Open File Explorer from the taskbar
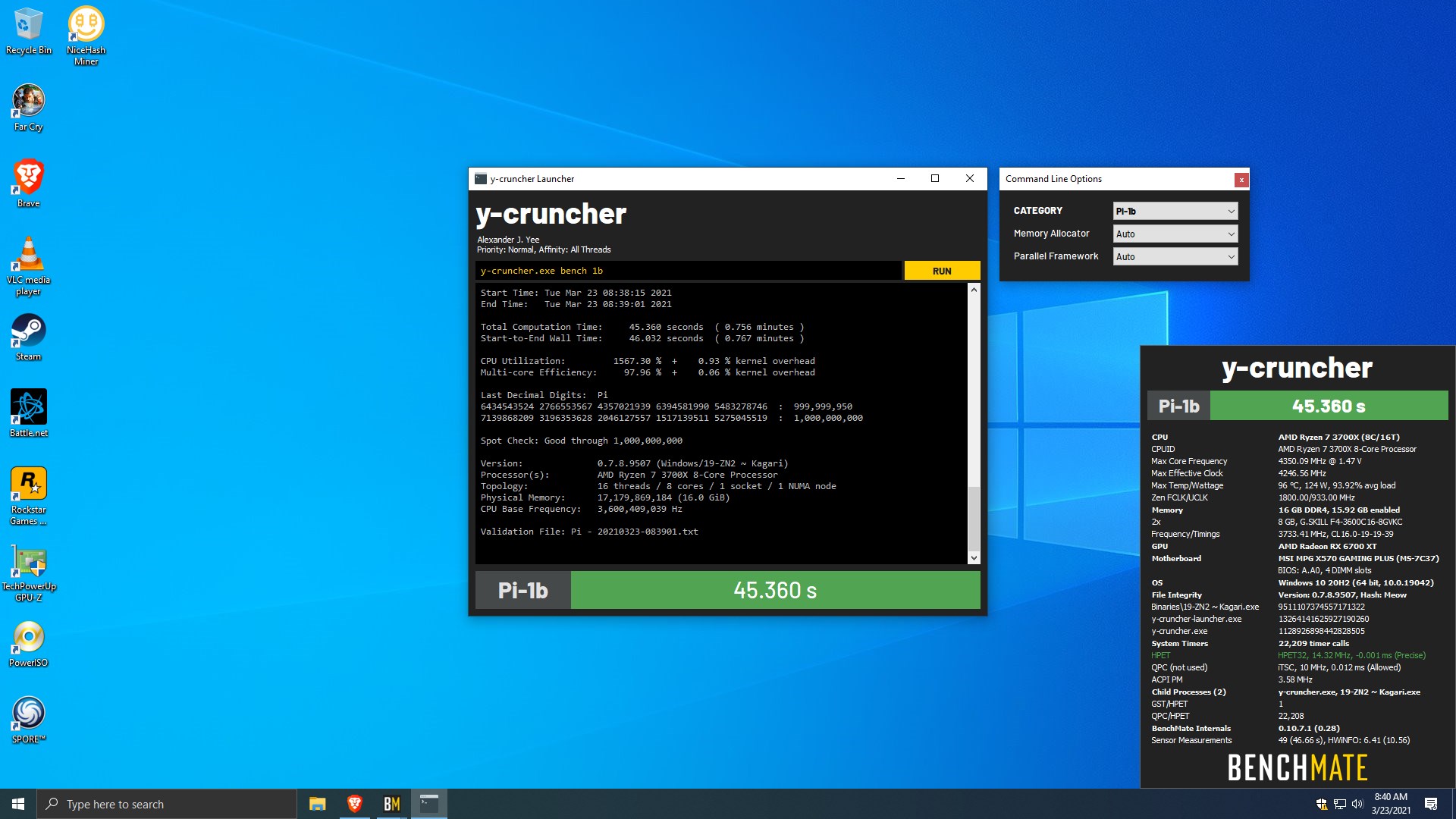 (x=317, y=804)
